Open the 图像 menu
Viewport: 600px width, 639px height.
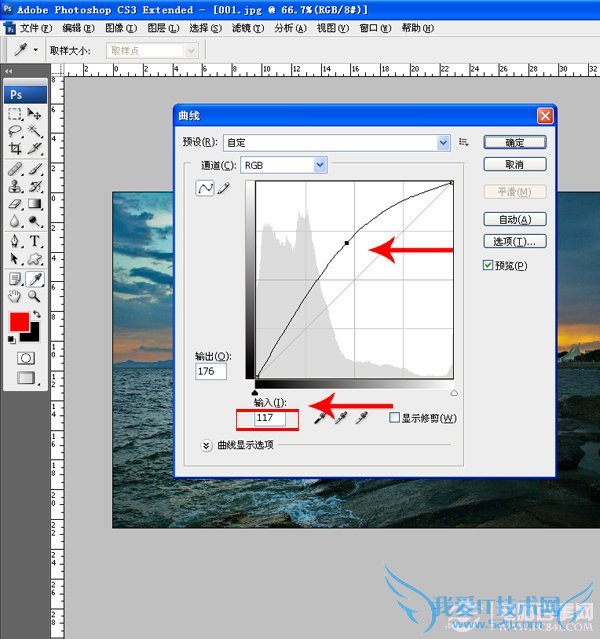click(x=121, y=28)
